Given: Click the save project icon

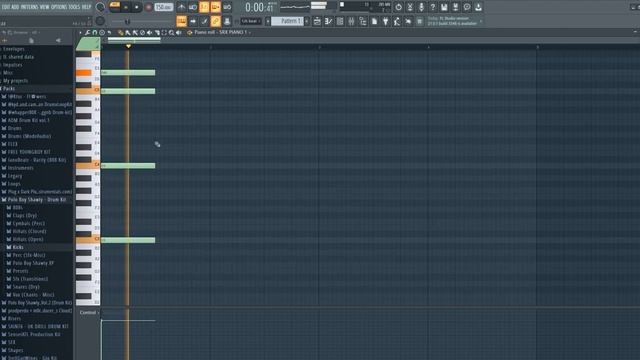Looking at the screenshot, I should pos(444,7).
